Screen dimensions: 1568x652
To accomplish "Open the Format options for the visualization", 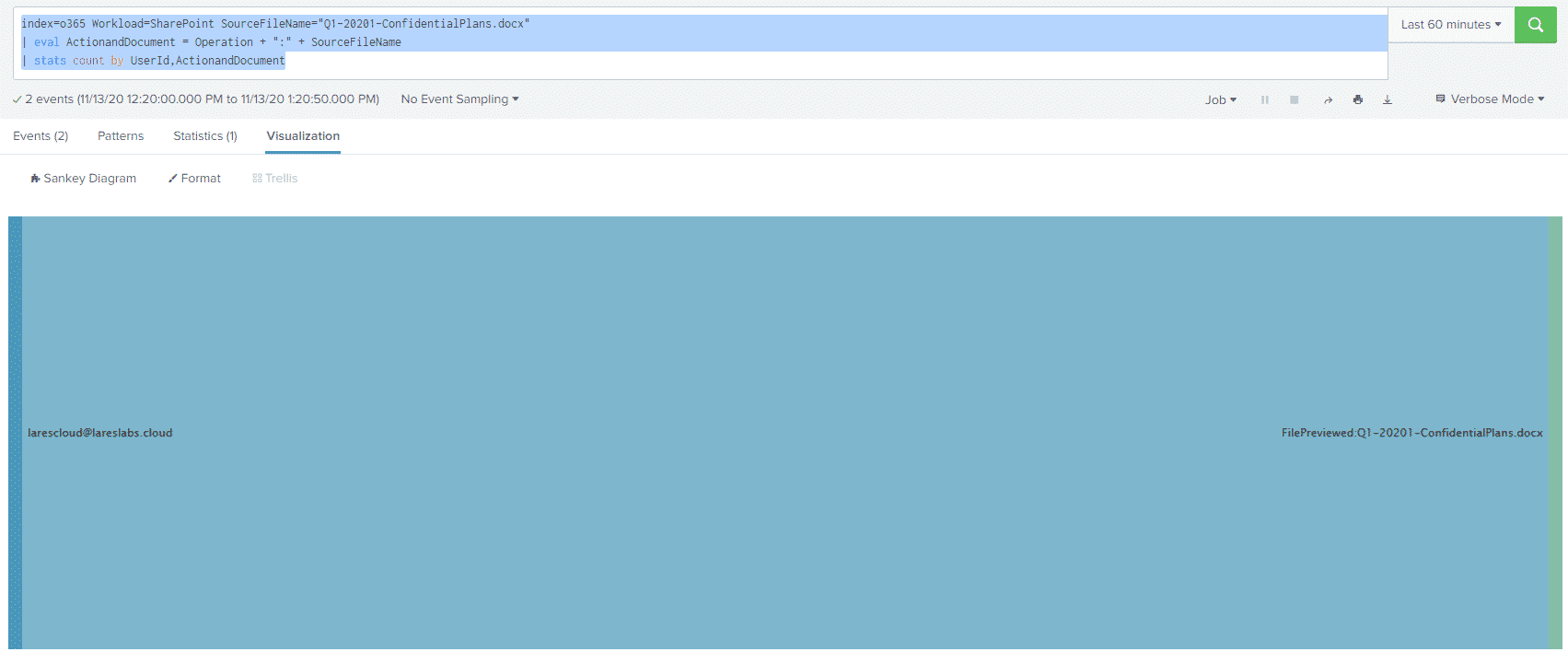I will (x=194, y=179).
